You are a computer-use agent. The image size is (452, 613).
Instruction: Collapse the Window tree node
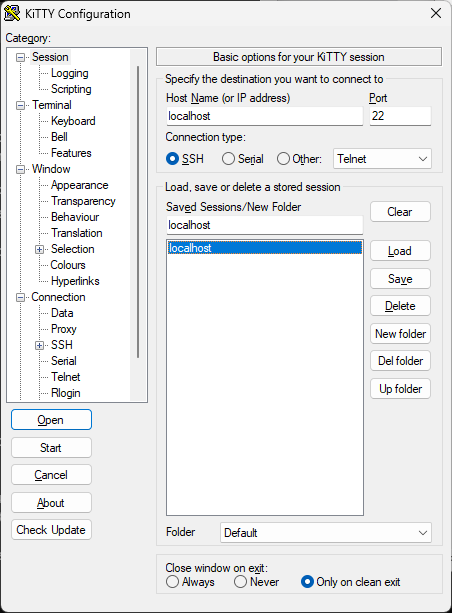[x=20, y=169]
